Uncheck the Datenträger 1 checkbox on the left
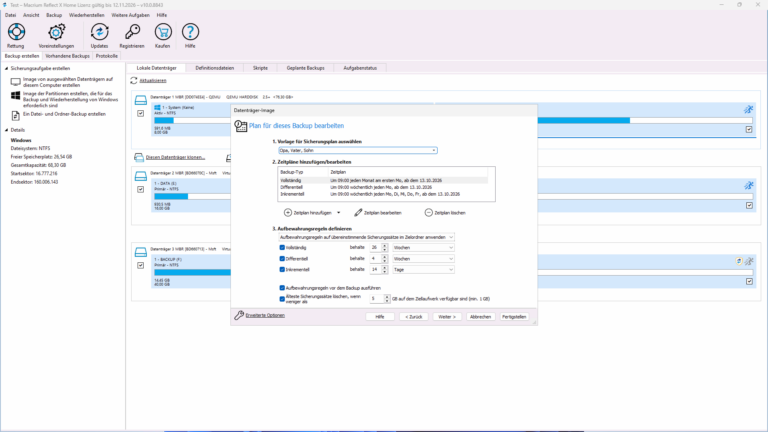Screen dimensions: 768x432 click(x=141, y=113)
